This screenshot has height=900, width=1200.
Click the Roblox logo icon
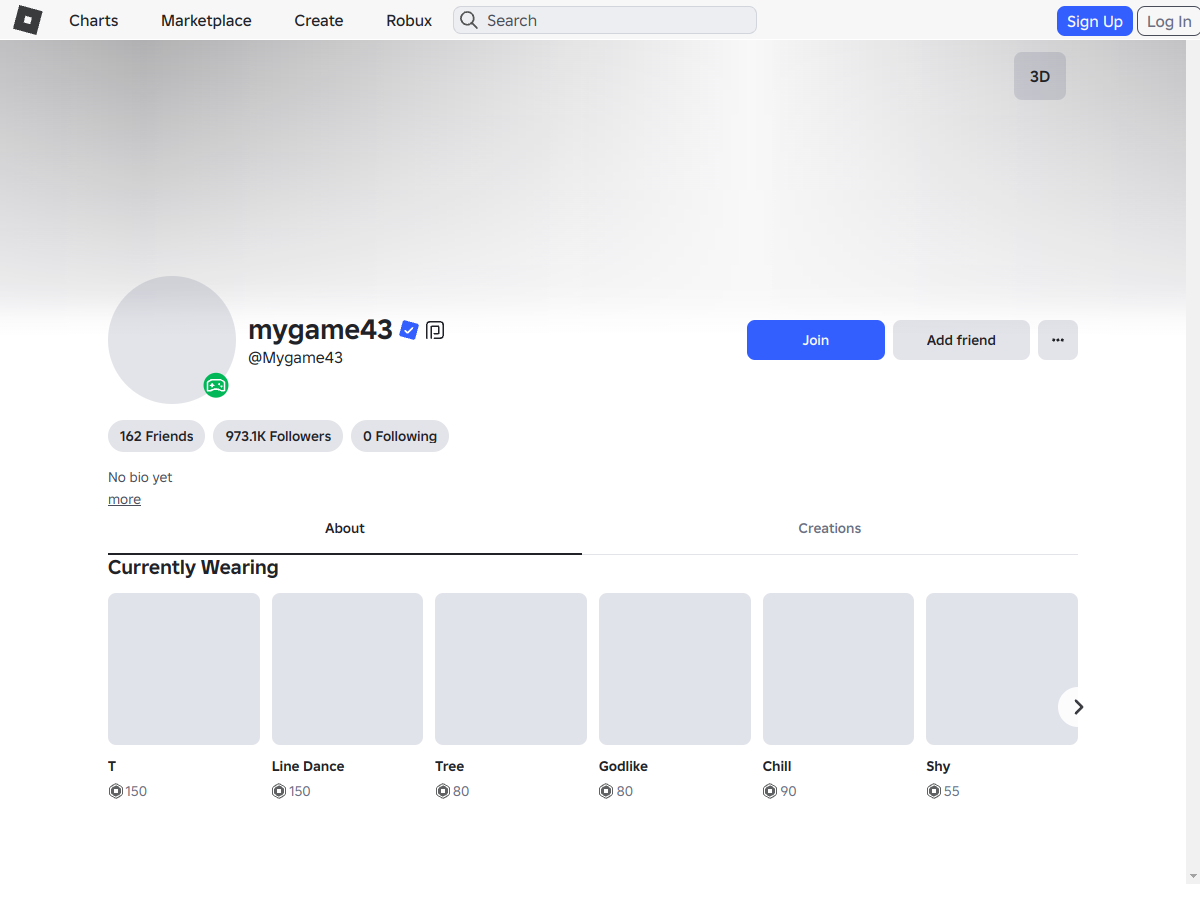pos(28,20)
